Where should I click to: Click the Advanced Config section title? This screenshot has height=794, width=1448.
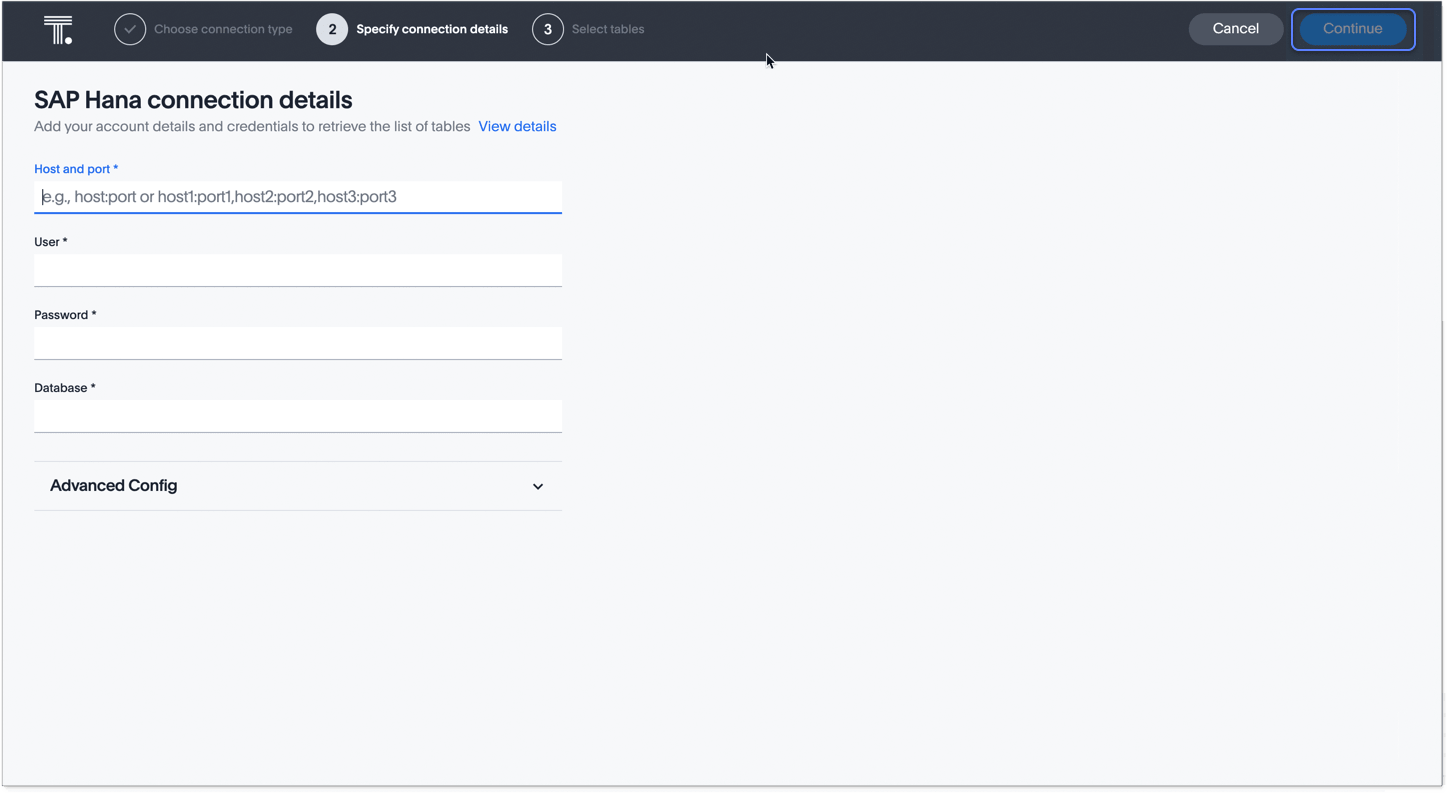pos(114,486)
